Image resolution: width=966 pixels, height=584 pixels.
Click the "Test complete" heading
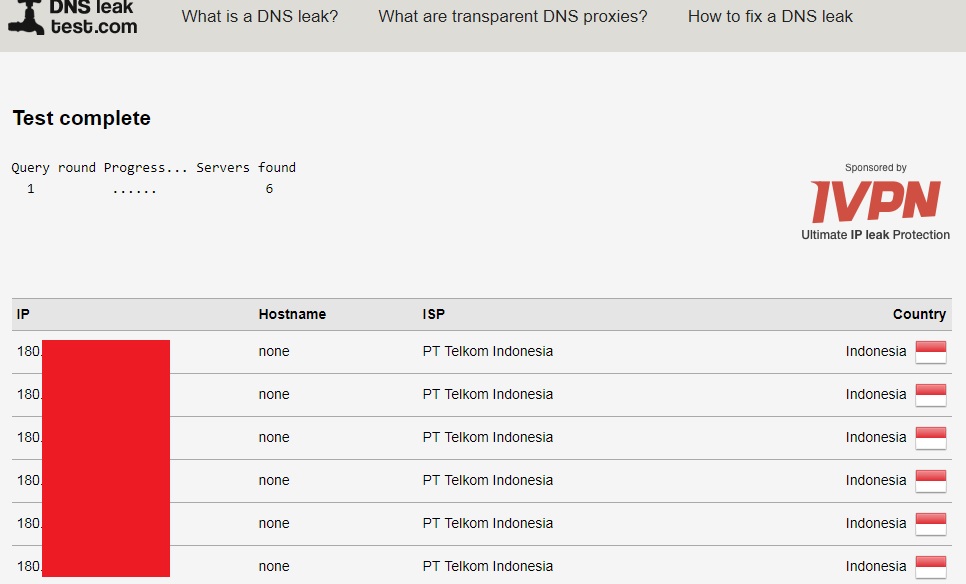(81, 118)
